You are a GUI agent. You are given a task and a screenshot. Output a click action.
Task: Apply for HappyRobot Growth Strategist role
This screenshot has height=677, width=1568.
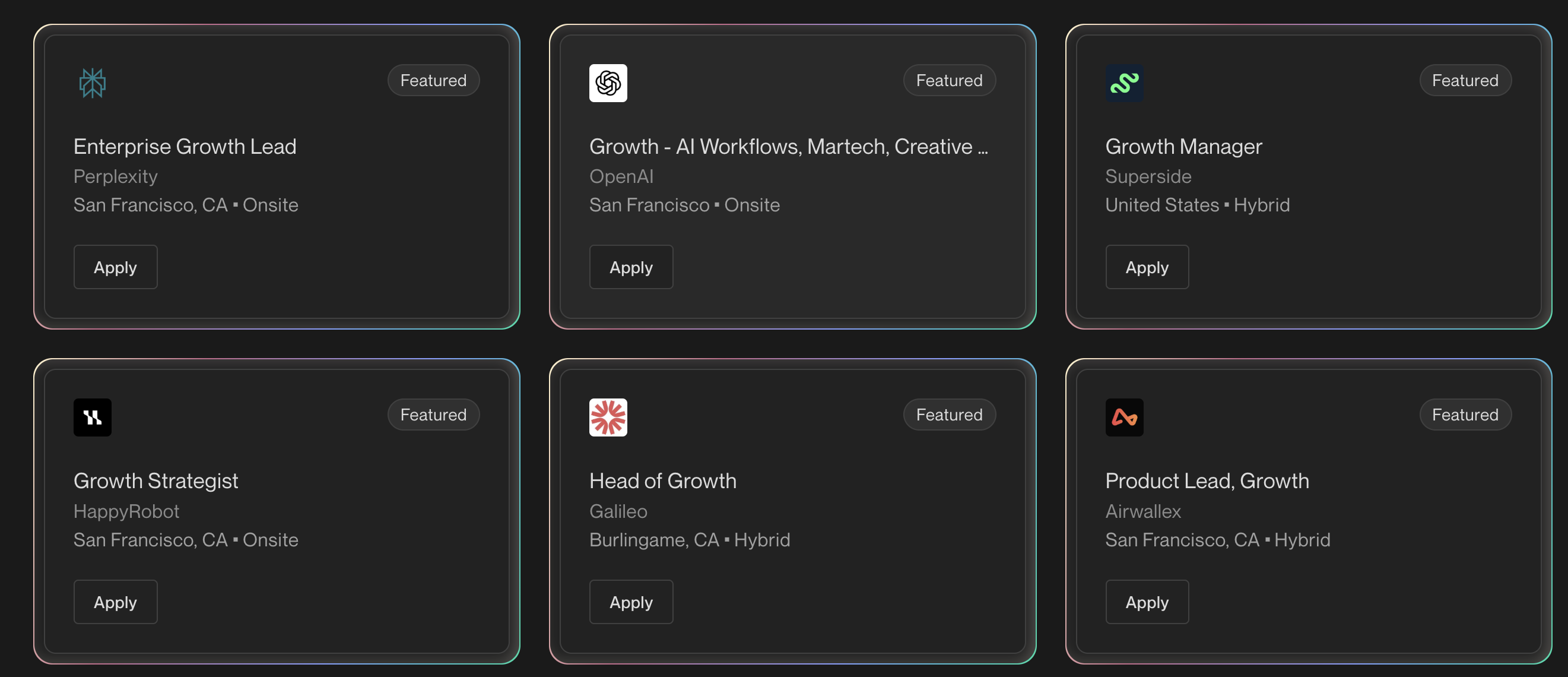[115, 602]
